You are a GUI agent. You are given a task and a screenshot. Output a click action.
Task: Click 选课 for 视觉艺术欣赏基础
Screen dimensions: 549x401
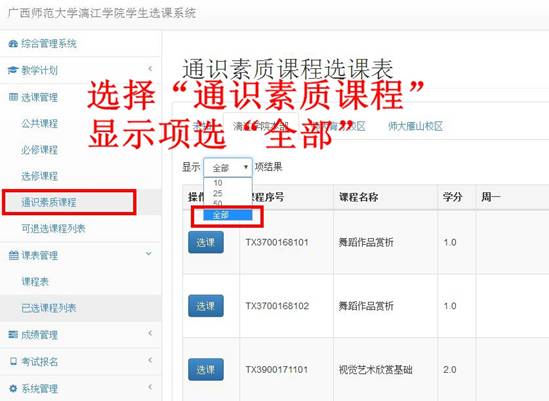point(206,369)
